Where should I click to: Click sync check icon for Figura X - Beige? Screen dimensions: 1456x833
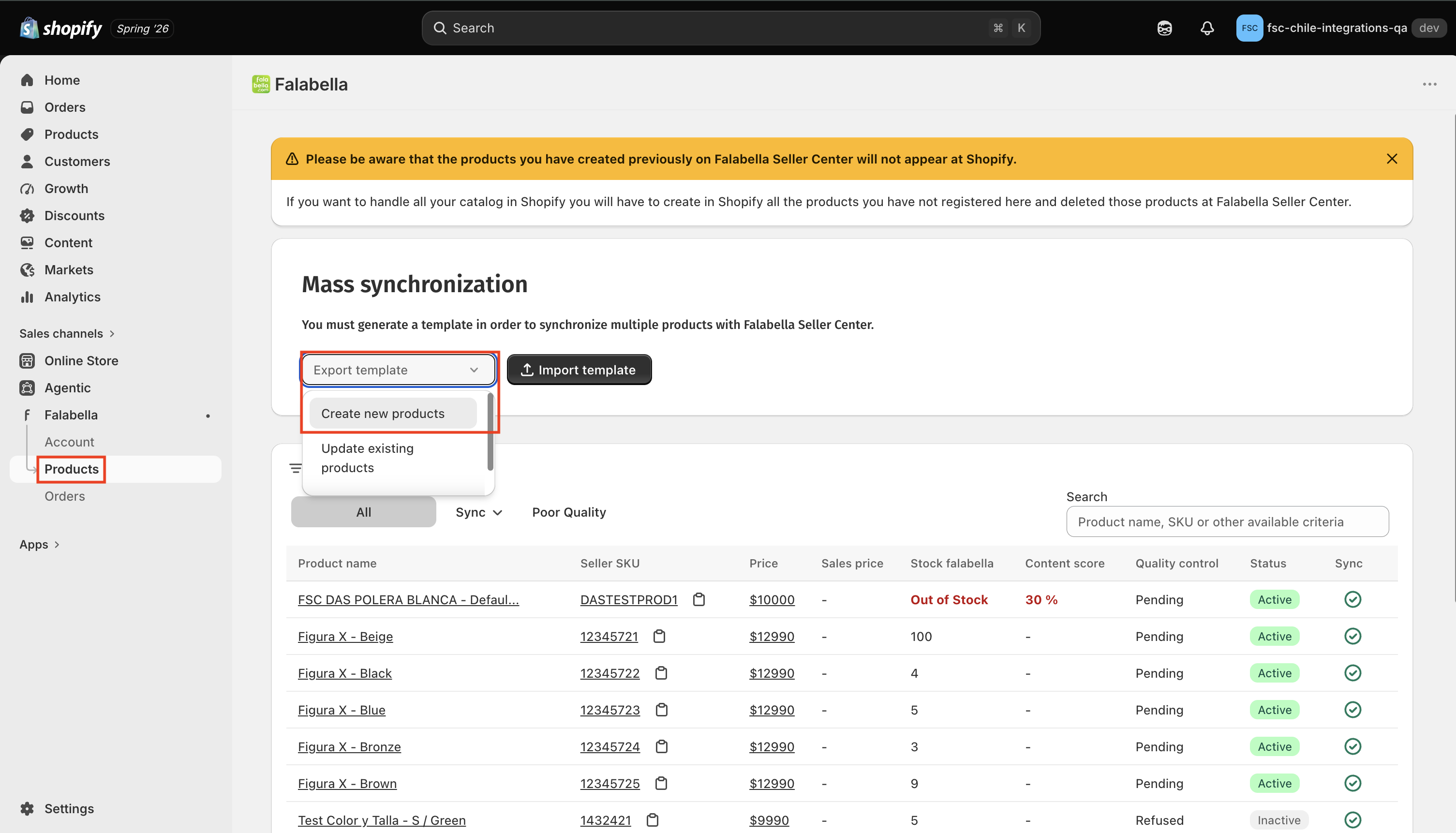(1352, 636)
